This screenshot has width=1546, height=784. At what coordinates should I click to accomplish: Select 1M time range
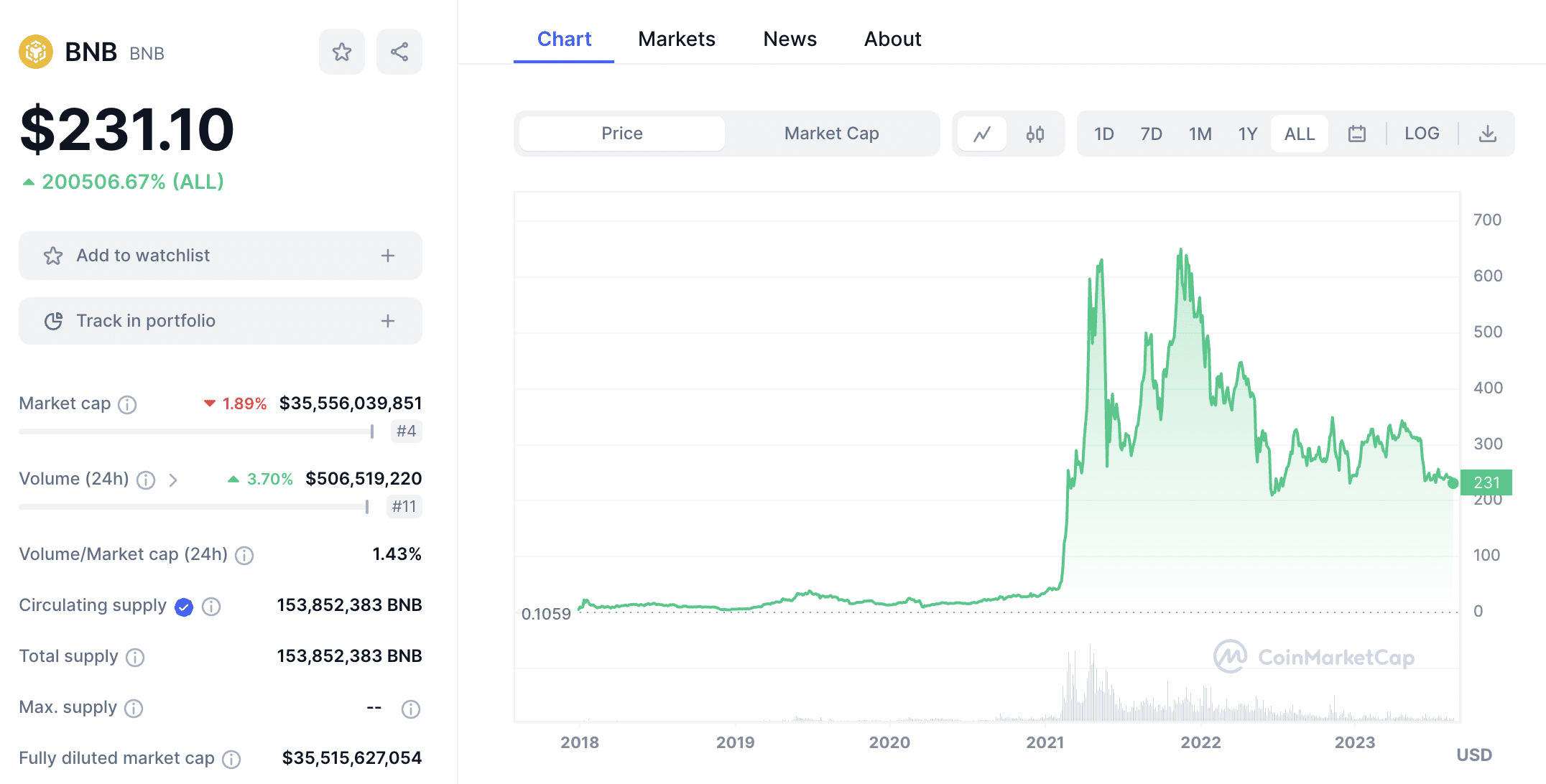pyautogui.click(x=1200, y=134)
